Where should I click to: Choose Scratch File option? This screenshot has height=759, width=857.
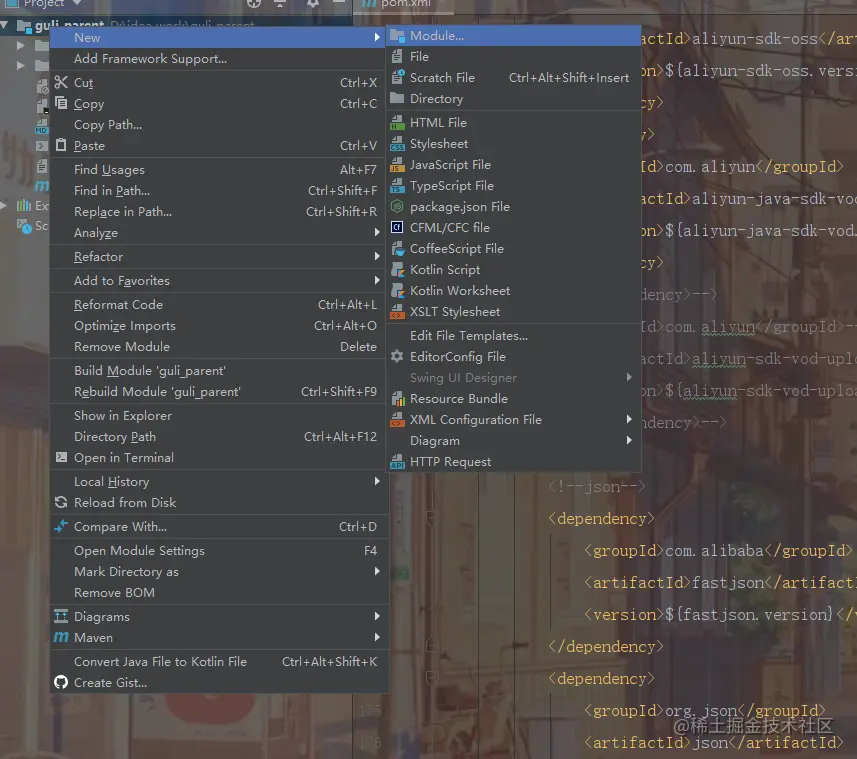[513, 78]
